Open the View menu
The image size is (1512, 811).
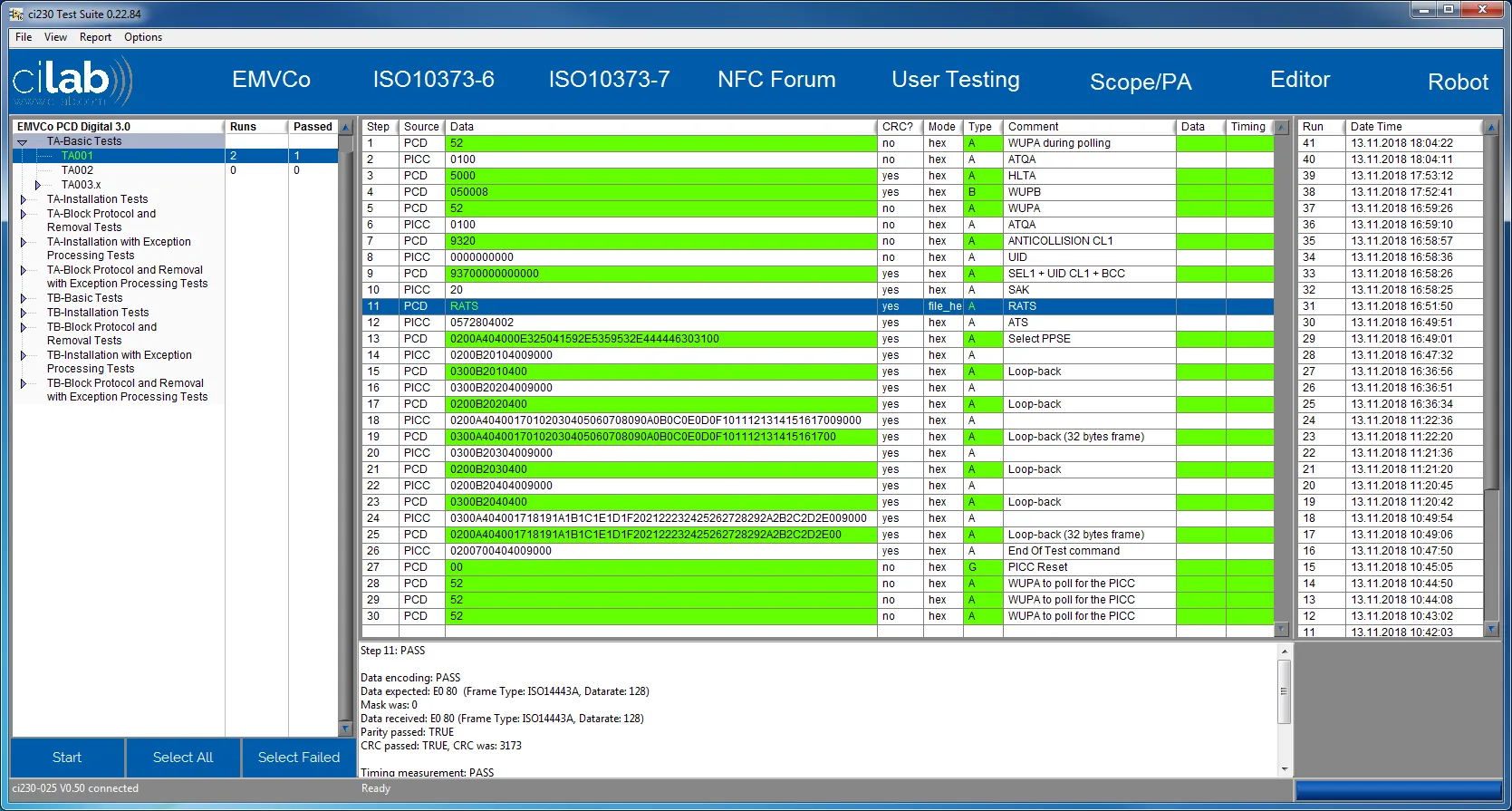[x=55, y=37]
